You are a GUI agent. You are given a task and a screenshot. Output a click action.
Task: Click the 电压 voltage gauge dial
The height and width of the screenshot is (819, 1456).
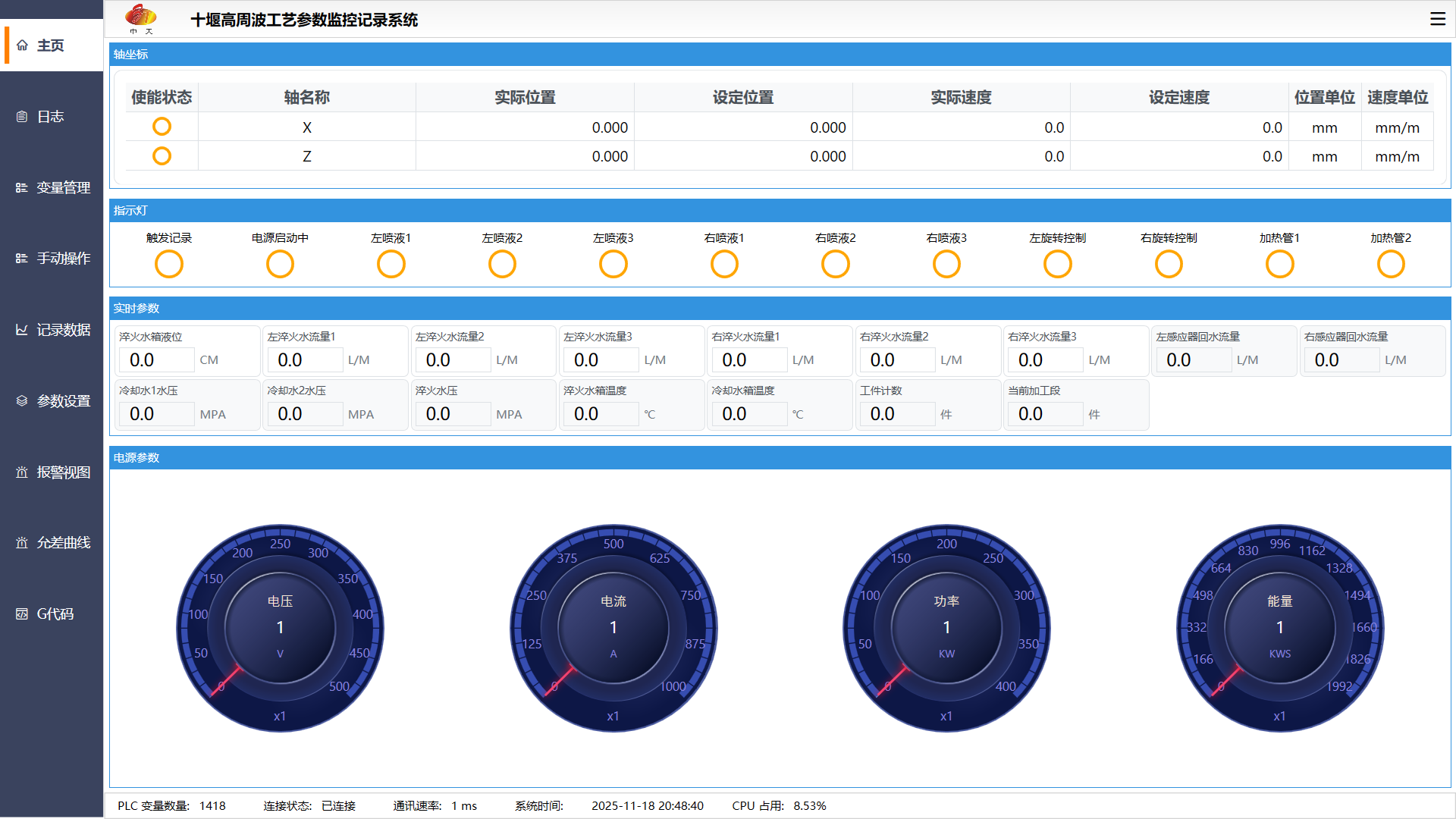[x=280, y=628]
